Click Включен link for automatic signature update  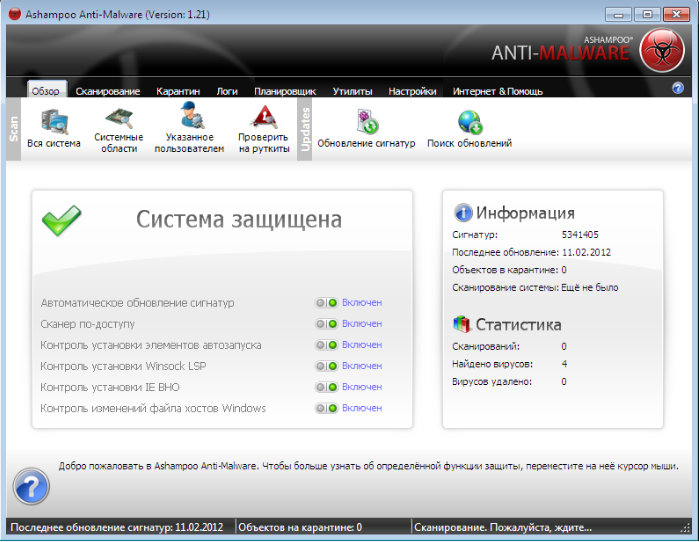coord(362,303)
